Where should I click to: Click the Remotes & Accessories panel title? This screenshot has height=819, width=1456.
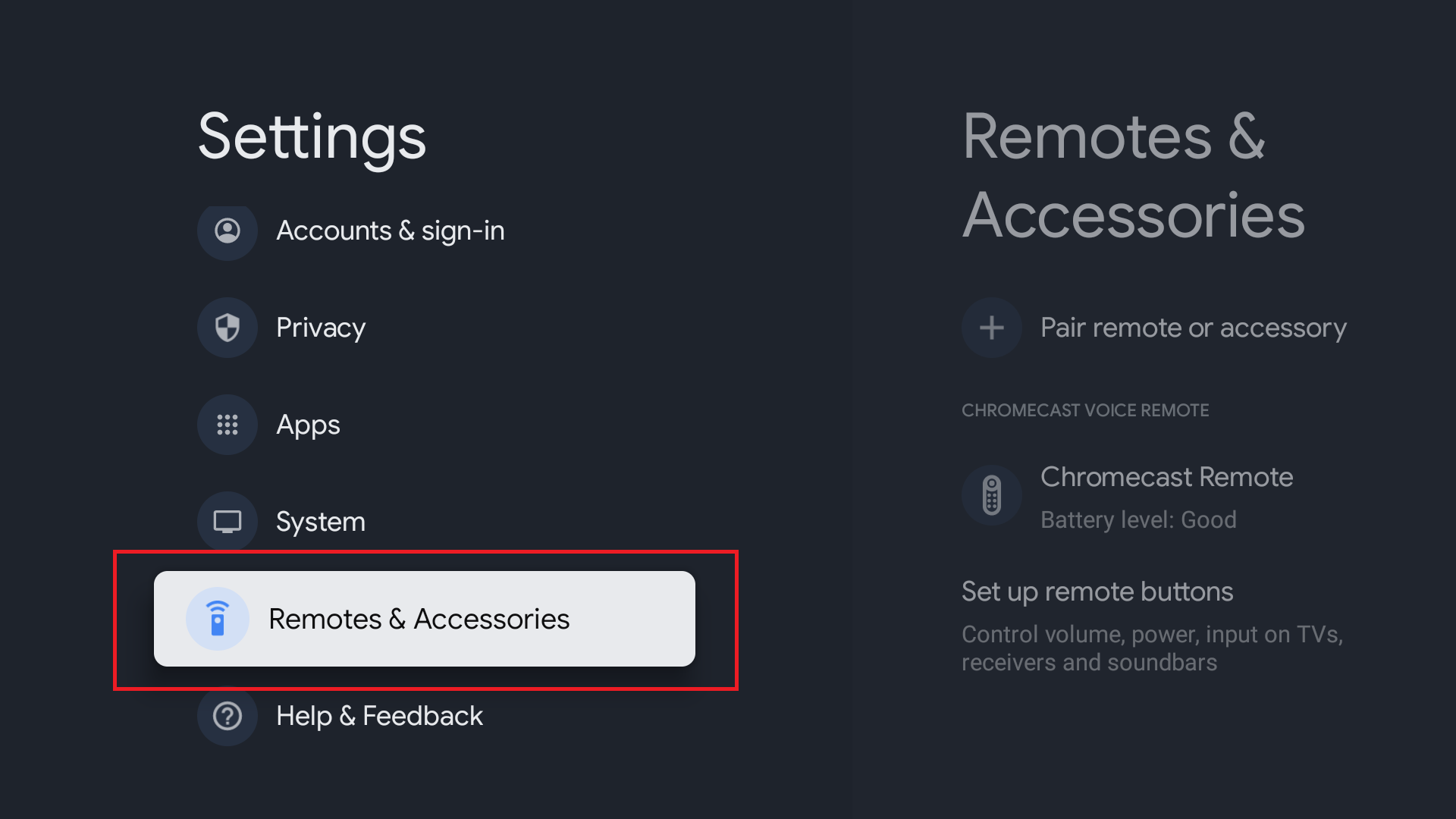pyautogui.click(x=1133, y=176)
